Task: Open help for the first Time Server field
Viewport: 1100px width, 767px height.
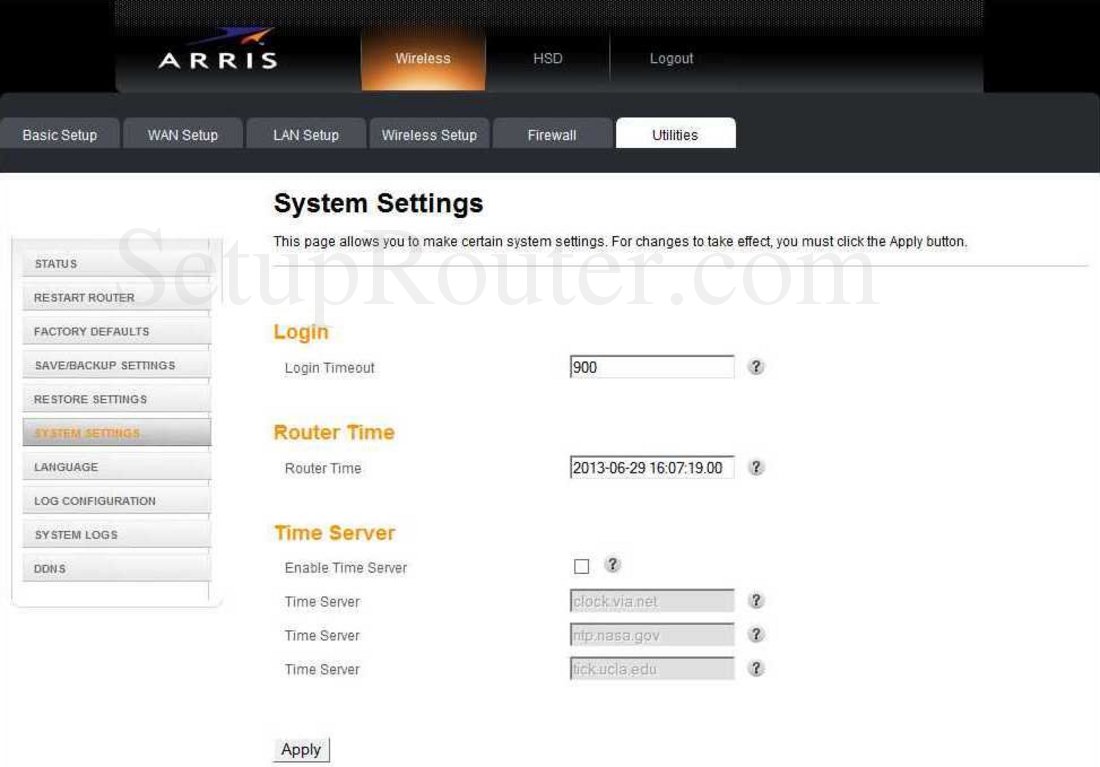Action: coord(757,600)
